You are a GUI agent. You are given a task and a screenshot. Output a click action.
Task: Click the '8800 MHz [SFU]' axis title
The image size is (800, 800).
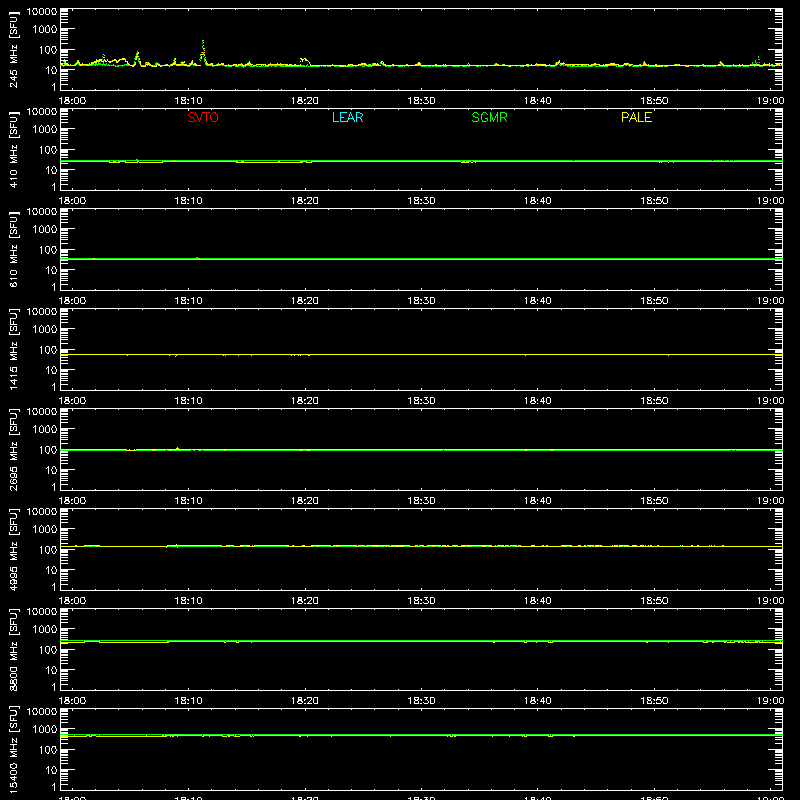pos(13,649)
